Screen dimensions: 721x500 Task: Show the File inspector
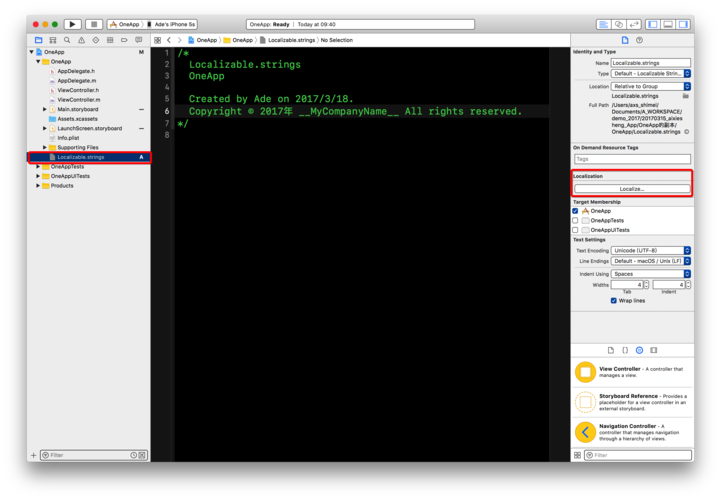click(x=625, y=40)
